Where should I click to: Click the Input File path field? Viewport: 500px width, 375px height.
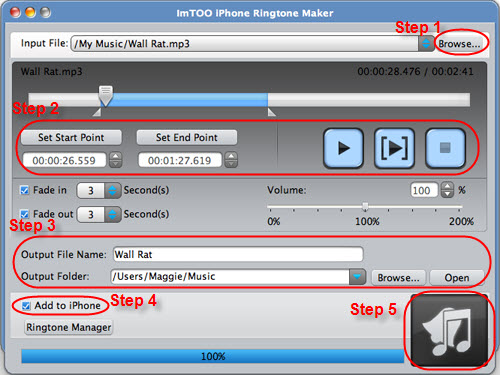coord(245,44)
